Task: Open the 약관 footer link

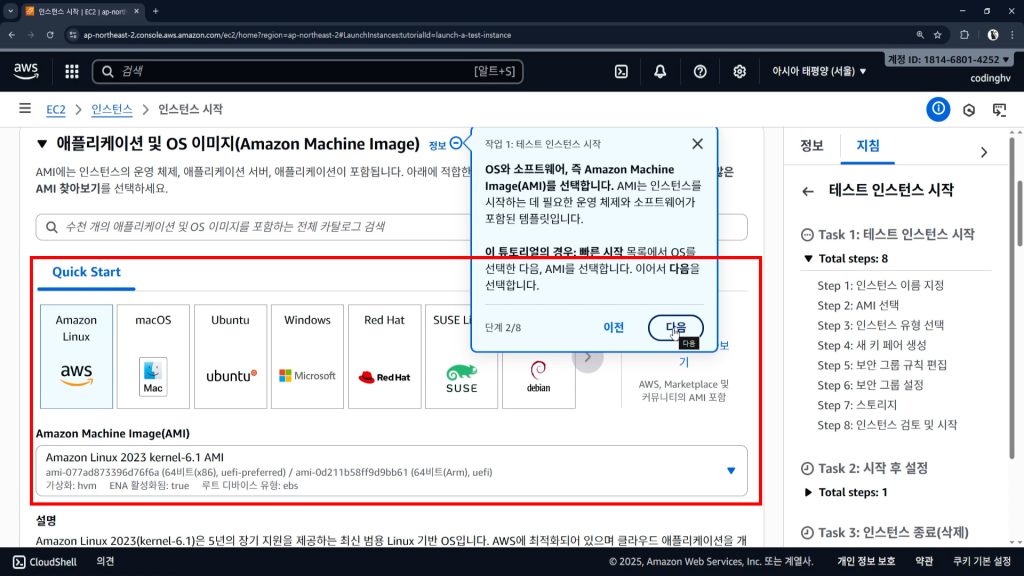Action: (x=923, y=562)
